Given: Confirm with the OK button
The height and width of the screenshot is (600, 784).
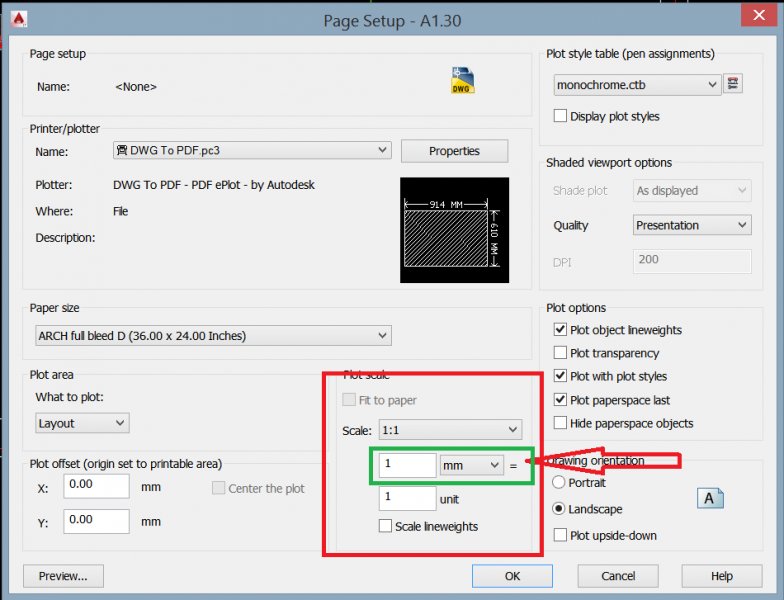Looking at the screenshot, I should [x=512, y=576].
